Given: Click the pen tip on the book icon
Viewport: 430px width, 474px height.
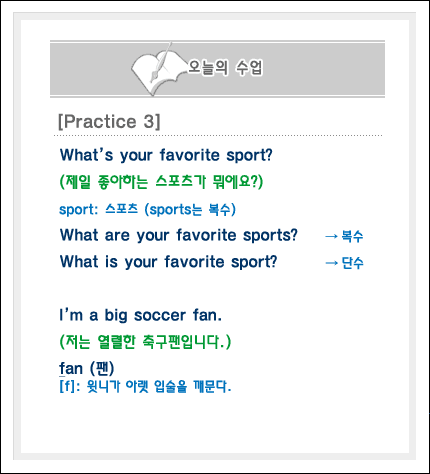Looking at the screenshot, I should click(153, 78).
